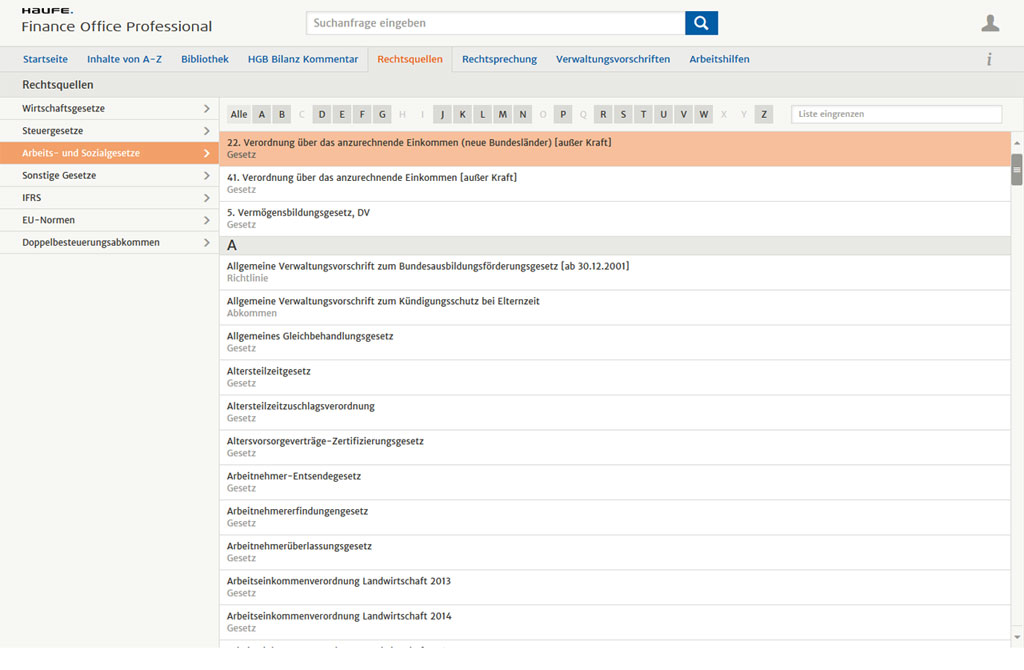
Task: Open Arbeitnehmerüberlassungsgesetz entry
Action: click(615, 552)
